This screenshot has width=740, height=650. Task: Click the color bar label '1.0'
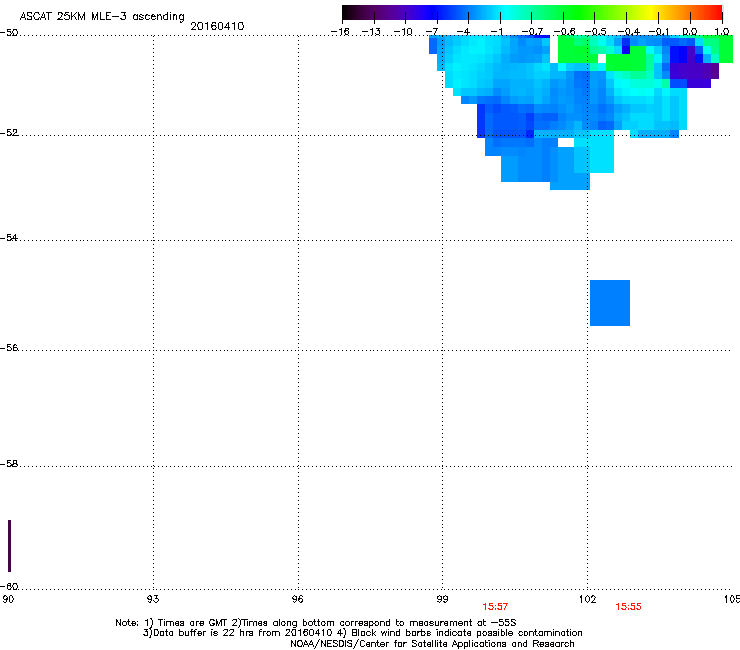(x=722, y=32)
